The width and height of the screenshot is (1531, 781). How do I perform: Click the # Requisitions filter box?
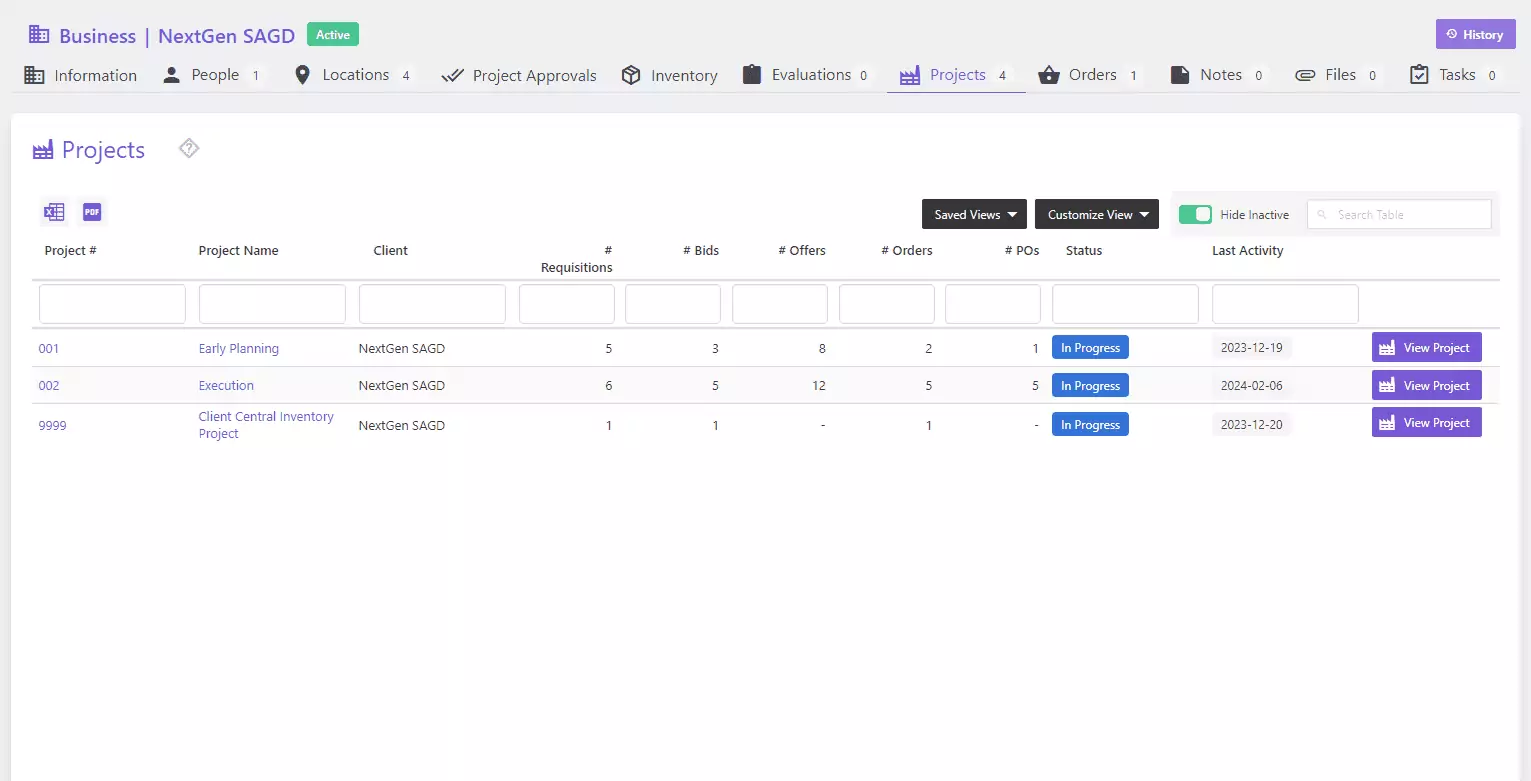[x=567, y=304]
